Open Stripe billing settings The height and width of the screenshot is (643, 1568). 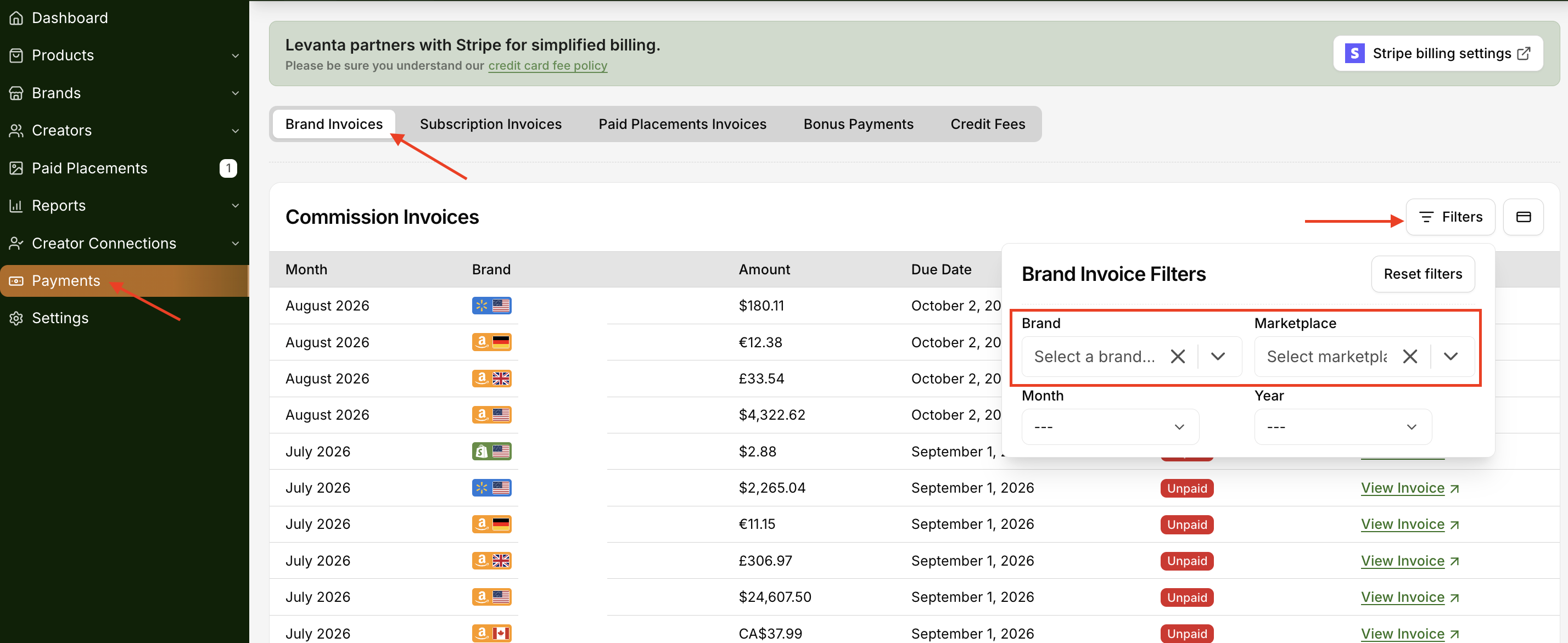1438,54
